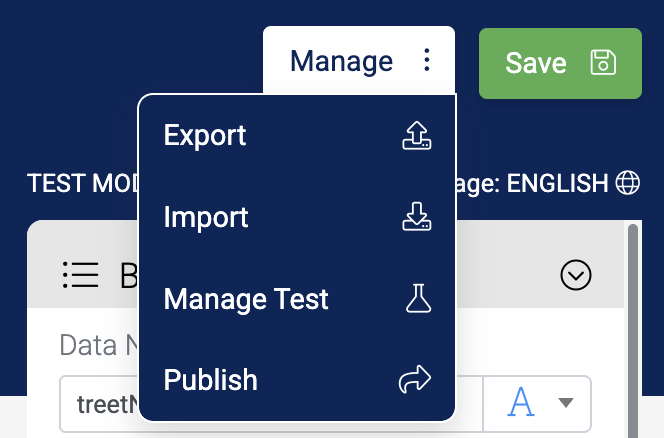Click the Publish share arrow icon
Screen dimensions: 664x438
tap(415, 379)
